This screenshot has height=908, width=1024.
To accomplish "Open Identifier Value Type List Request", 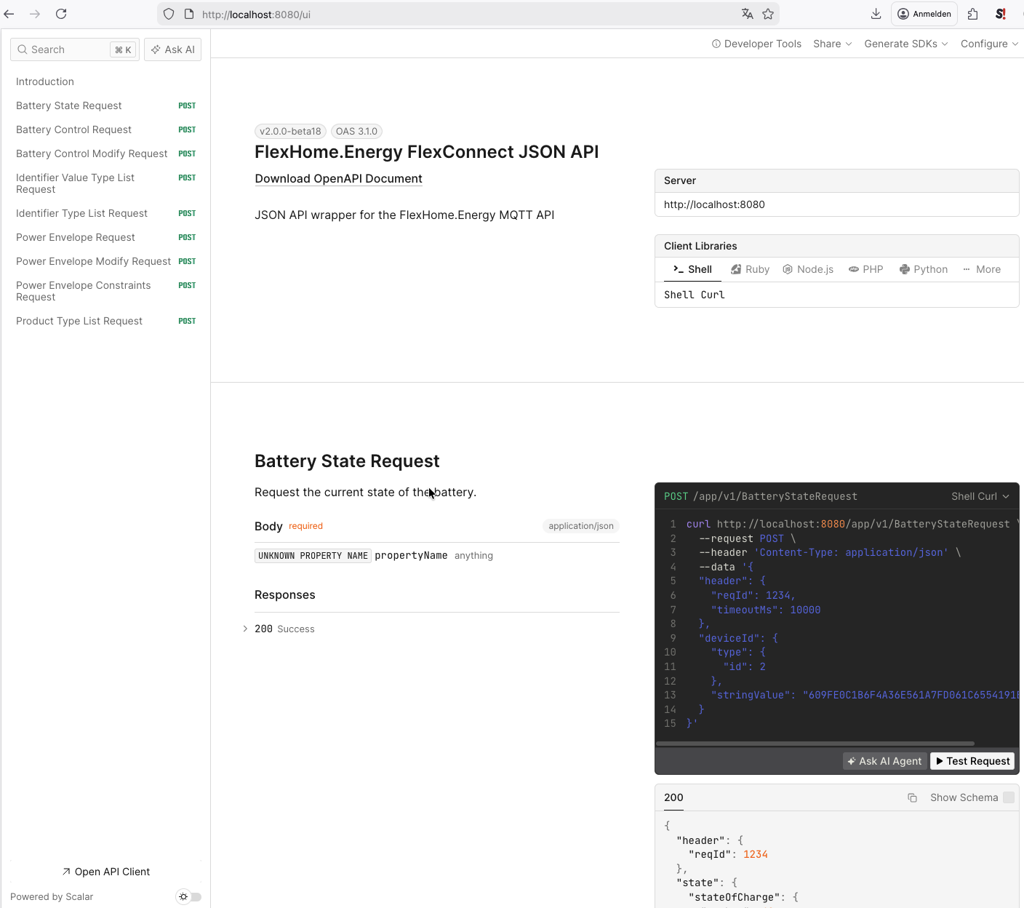I will pyautogui.click(x=106, y=184).
